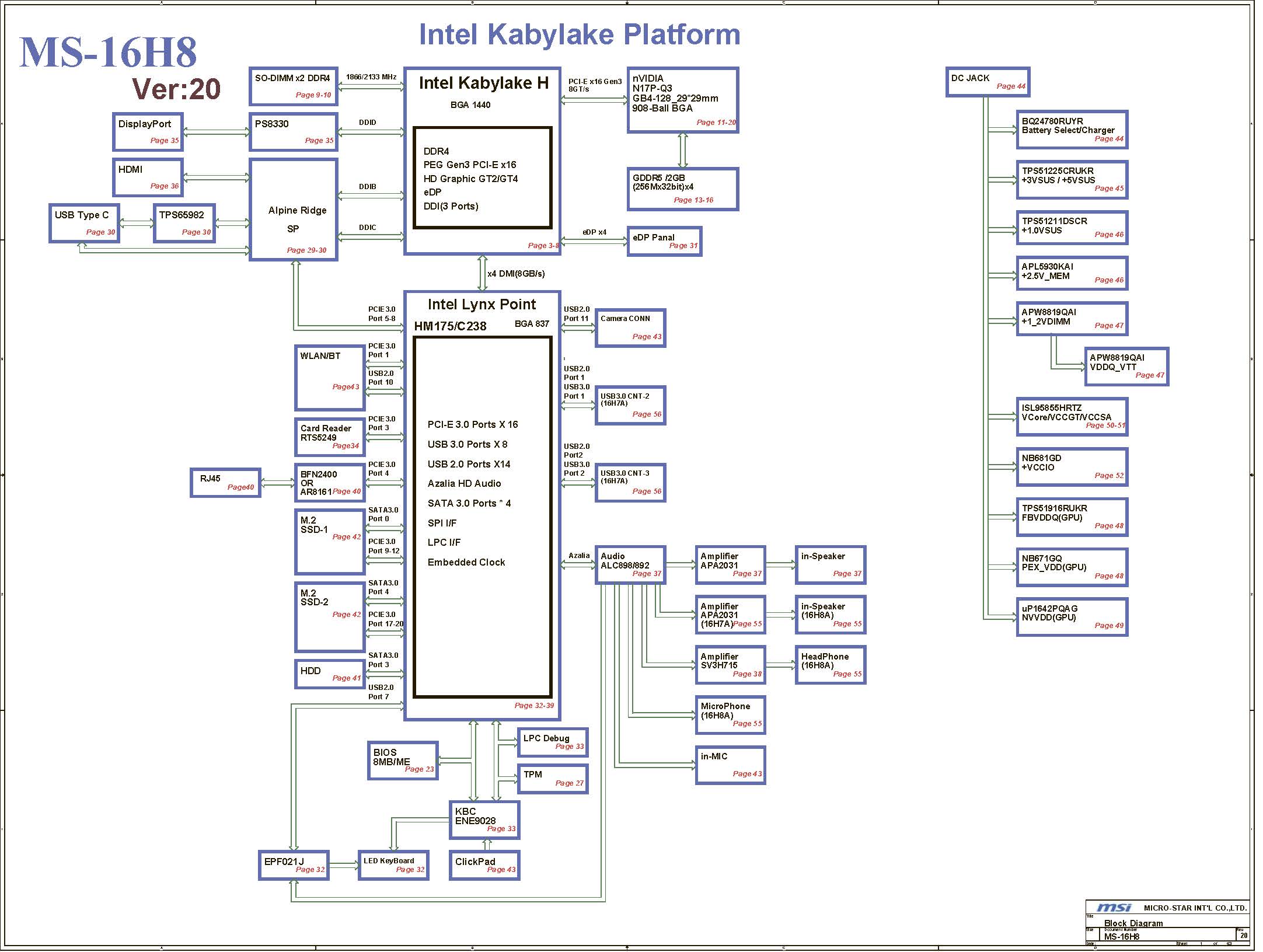This screenshot has width=1263, height=952.
Task: Click the "nVIDIA" GPU block label
Action: (648, 78)
